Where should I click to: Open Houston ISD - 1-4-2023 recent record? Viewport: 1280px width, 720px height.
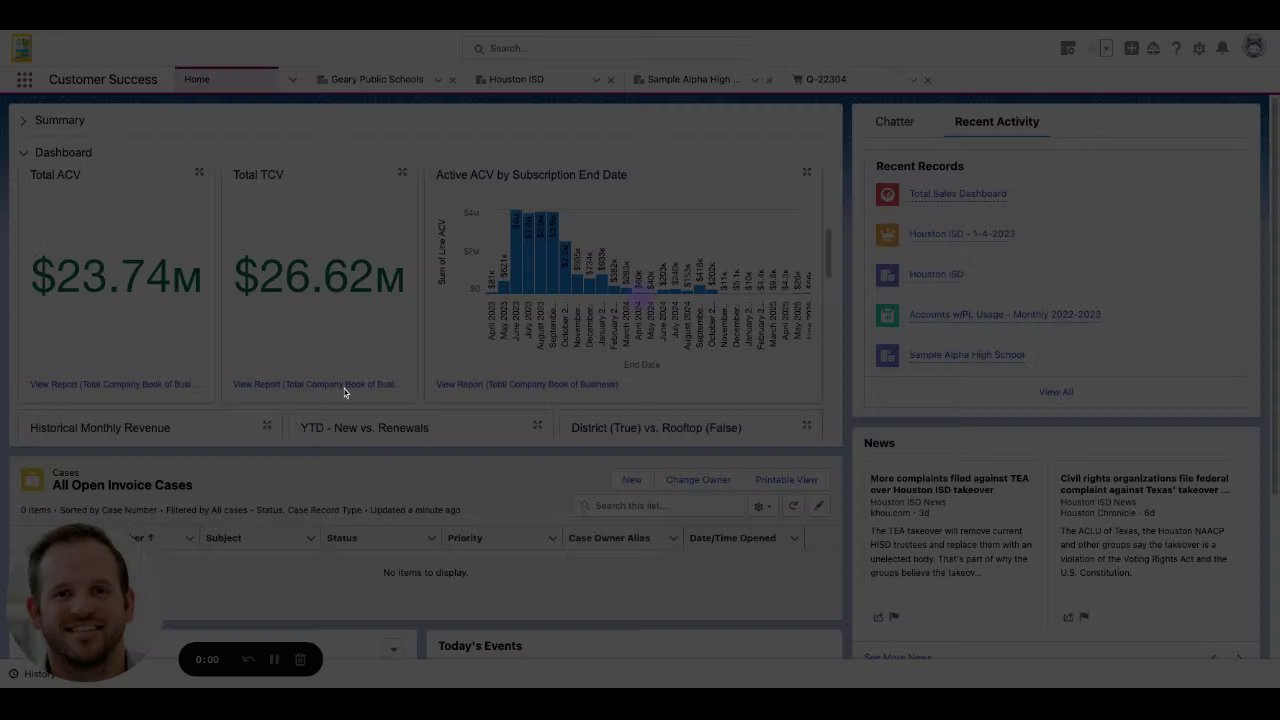tap(962, 234)
